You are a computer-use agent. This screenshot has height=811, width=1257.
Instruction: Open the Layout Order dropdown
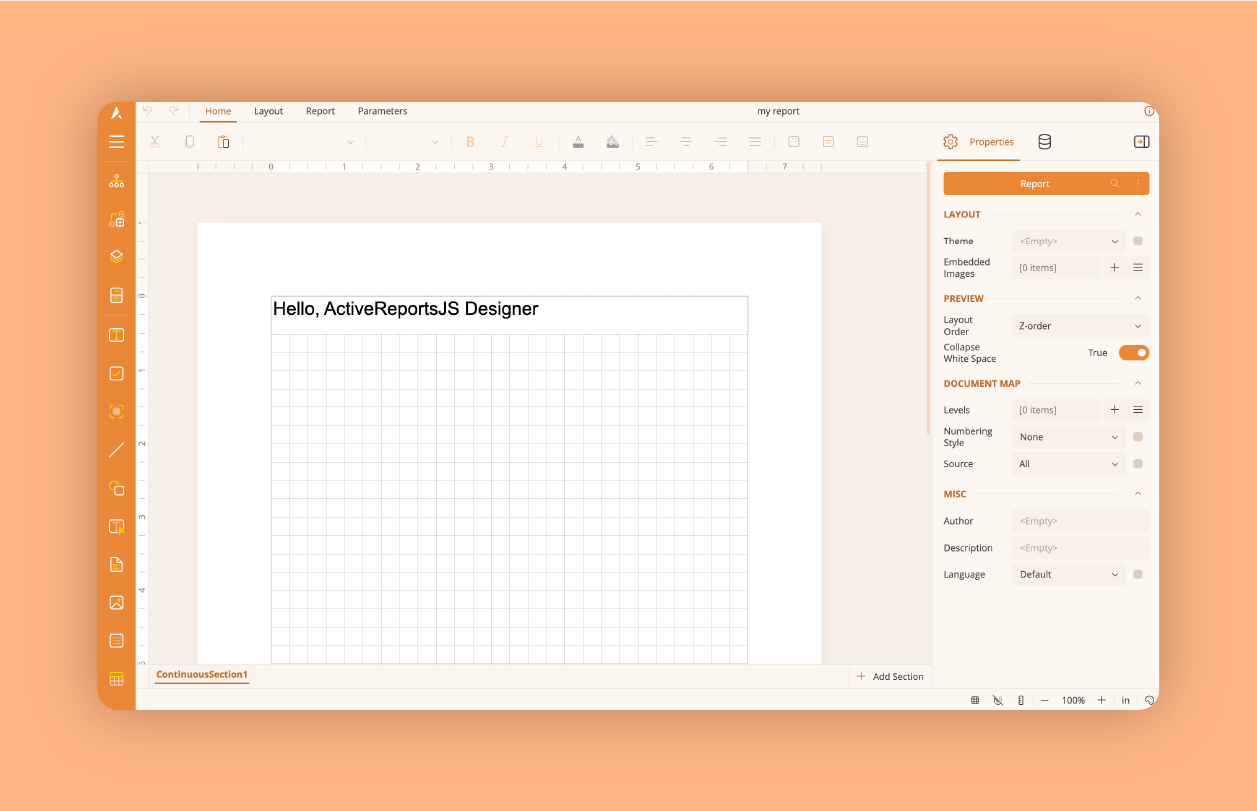click(1080, 326)
